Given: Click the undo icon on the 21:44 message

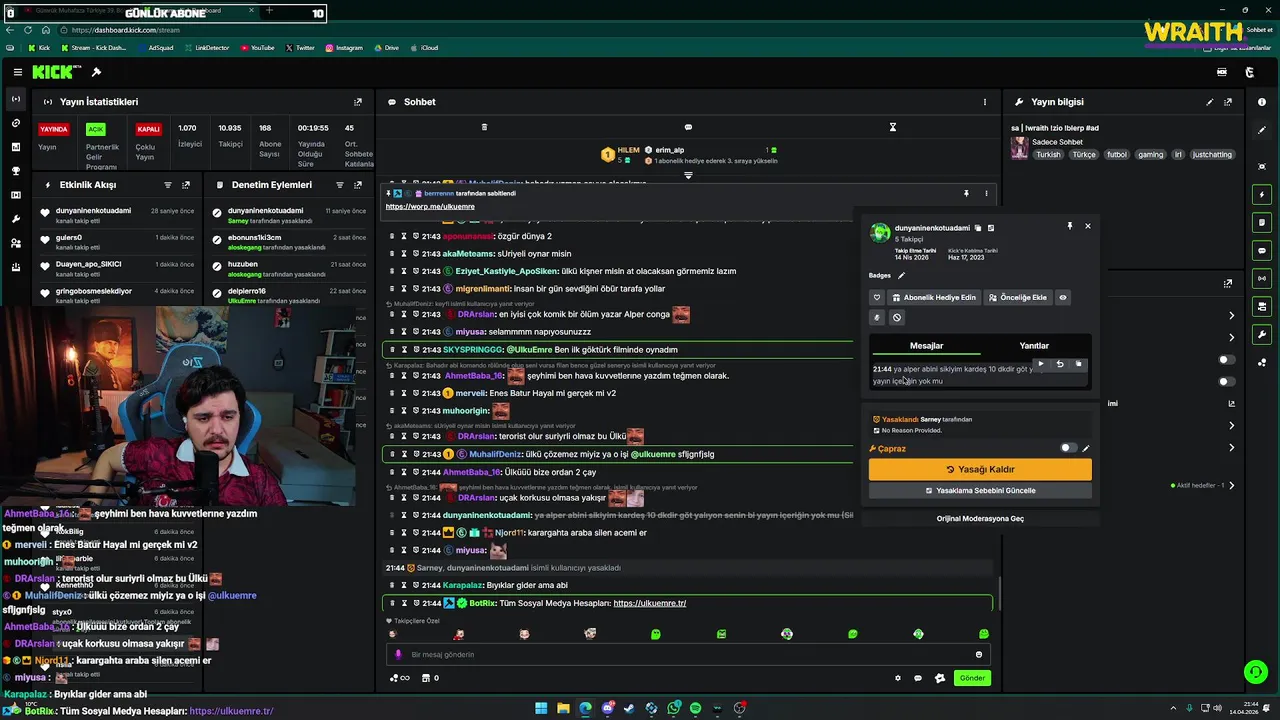Looking at the screenshot, I should coord(1060,364).
